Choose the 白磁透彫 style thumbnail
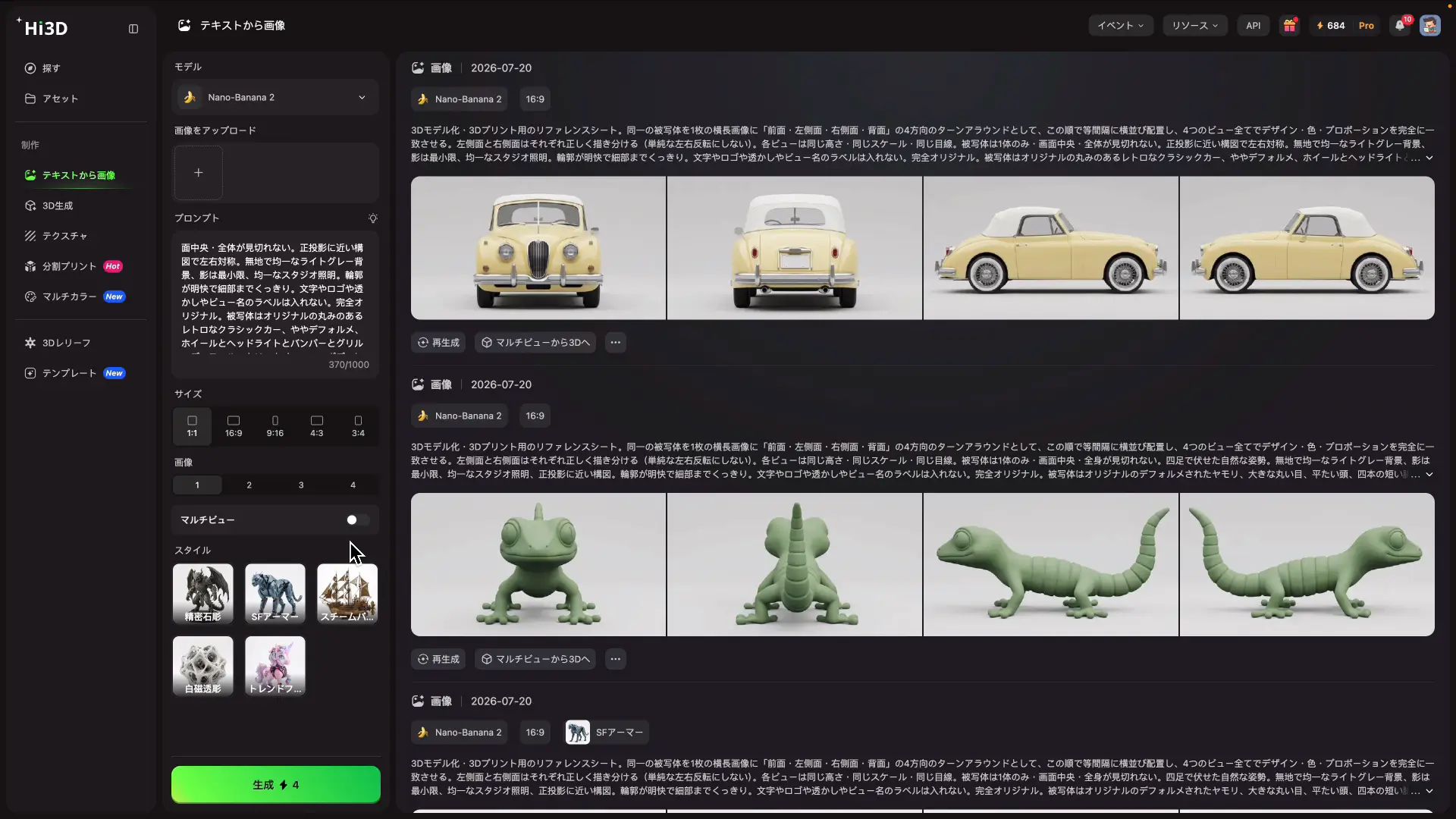 (x=203, y=666)
